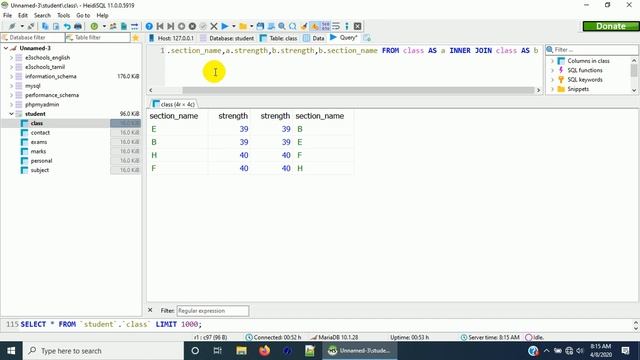Open the Tools menu
The width and height of the screenshot is (640, 360).
(63, 15)
